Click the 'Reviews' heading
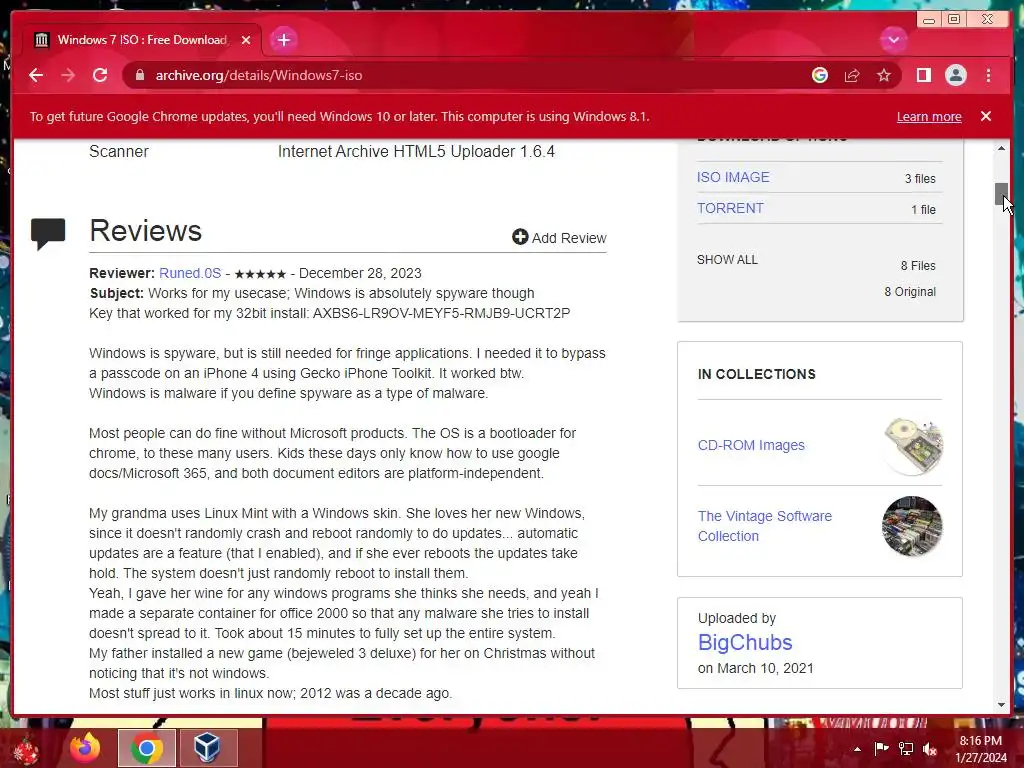Viewport: 1024px width, 768px height. [x=146, y=231]
